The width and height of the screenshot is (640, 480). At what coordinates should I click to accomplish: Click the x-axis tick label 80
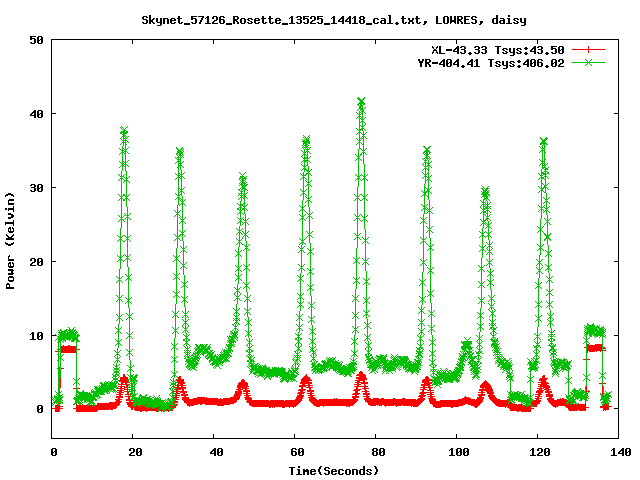click(x=378, y=452)
